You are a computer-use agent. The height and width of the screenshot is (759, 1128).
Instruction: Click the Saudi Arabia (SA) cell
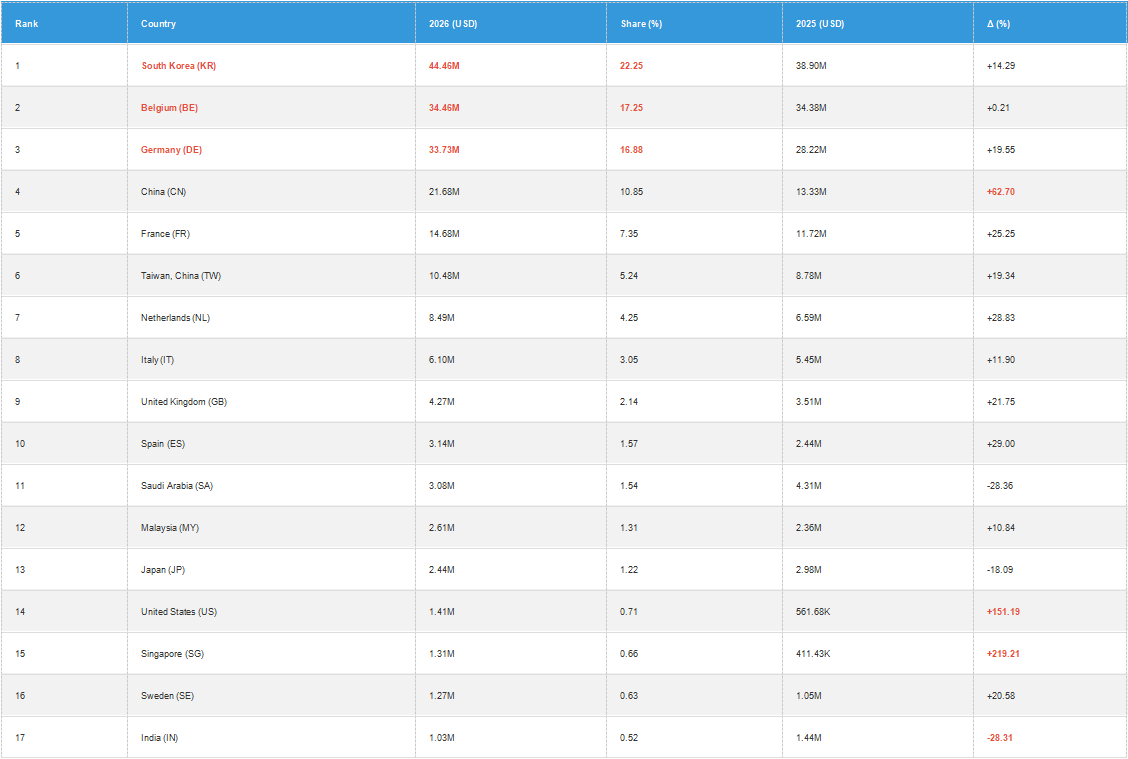click(271, 486)
